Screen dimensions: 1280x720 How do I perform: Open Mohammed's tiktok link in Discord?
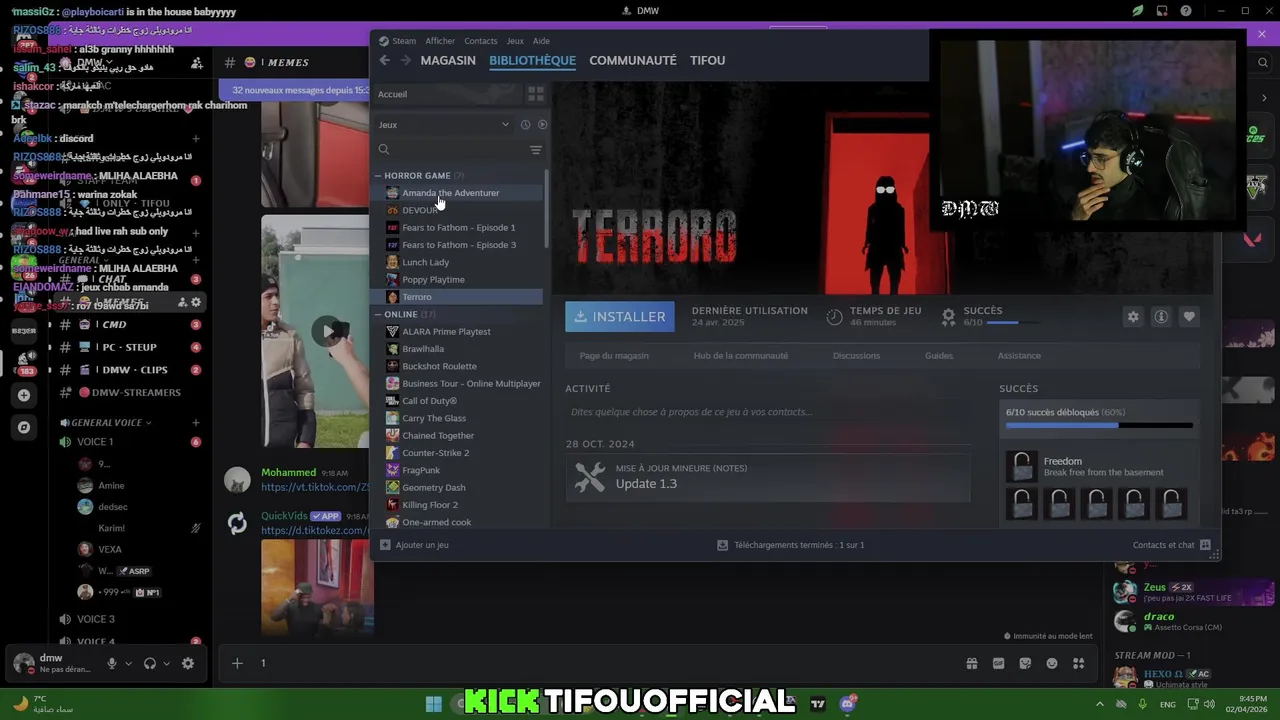[x=315, y=487]
